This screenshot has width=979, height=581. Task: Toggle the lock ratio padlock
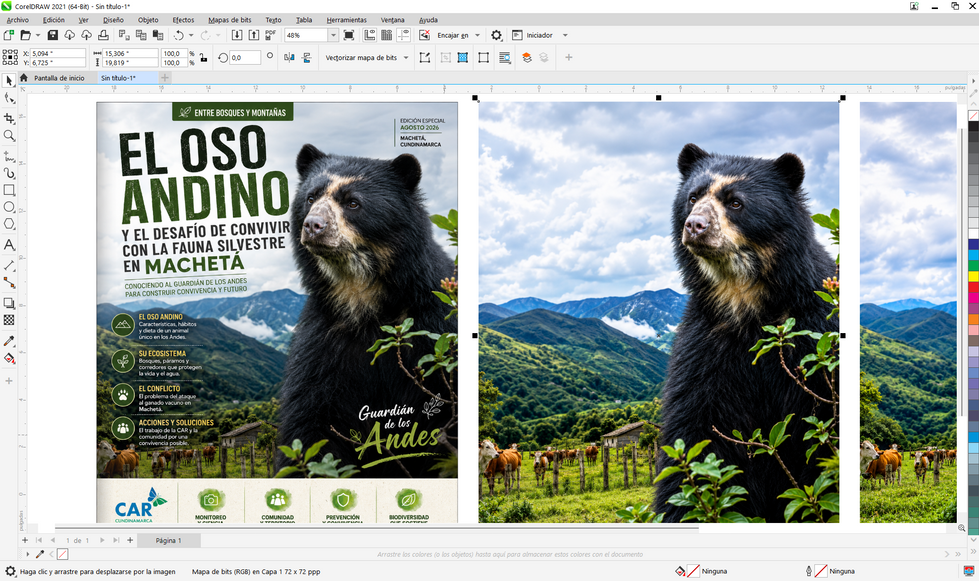203,58
